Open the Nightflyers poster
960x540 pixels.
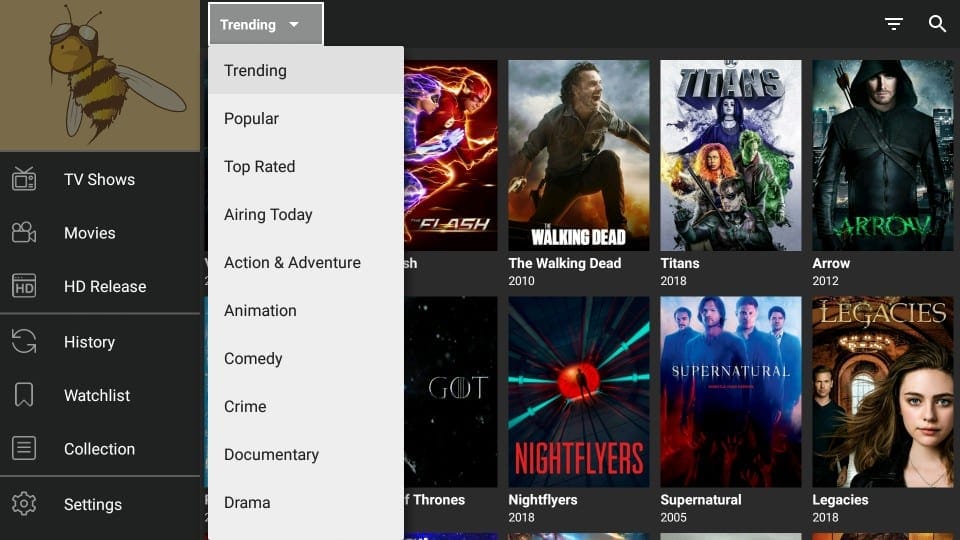click(579, 392)
